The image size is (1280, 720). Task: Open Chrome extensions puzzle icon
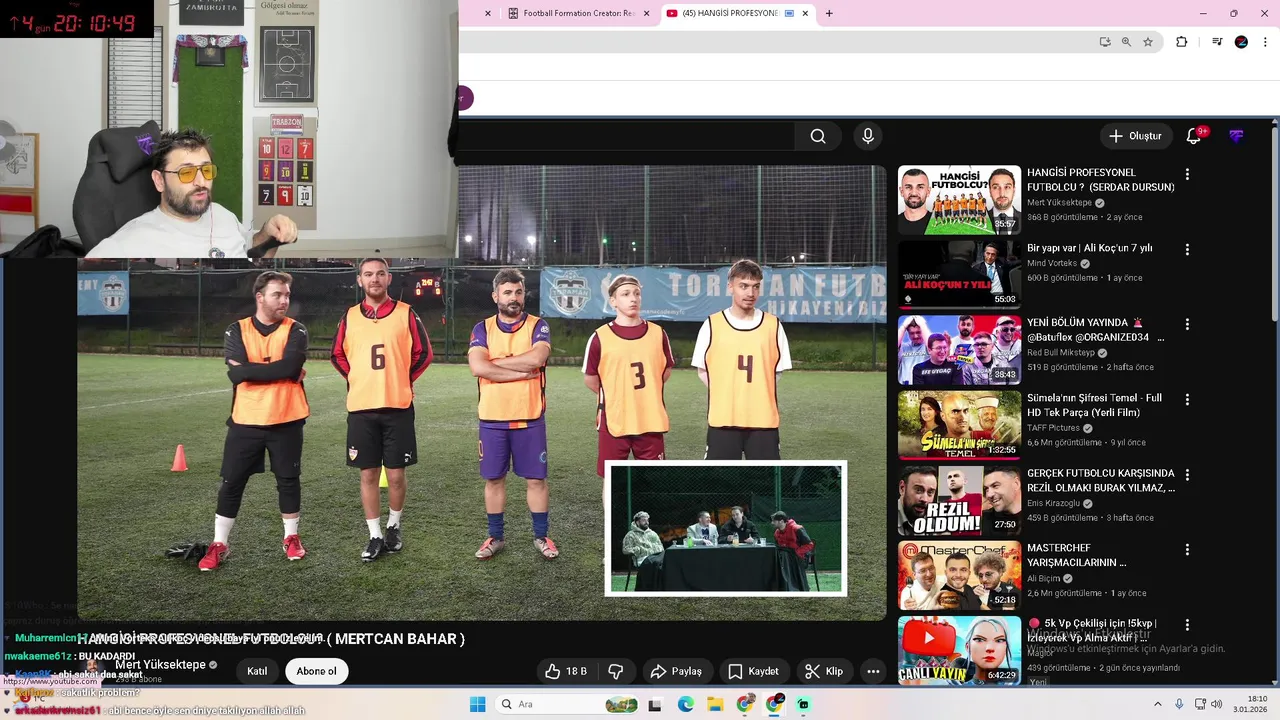pos(1182,42)
